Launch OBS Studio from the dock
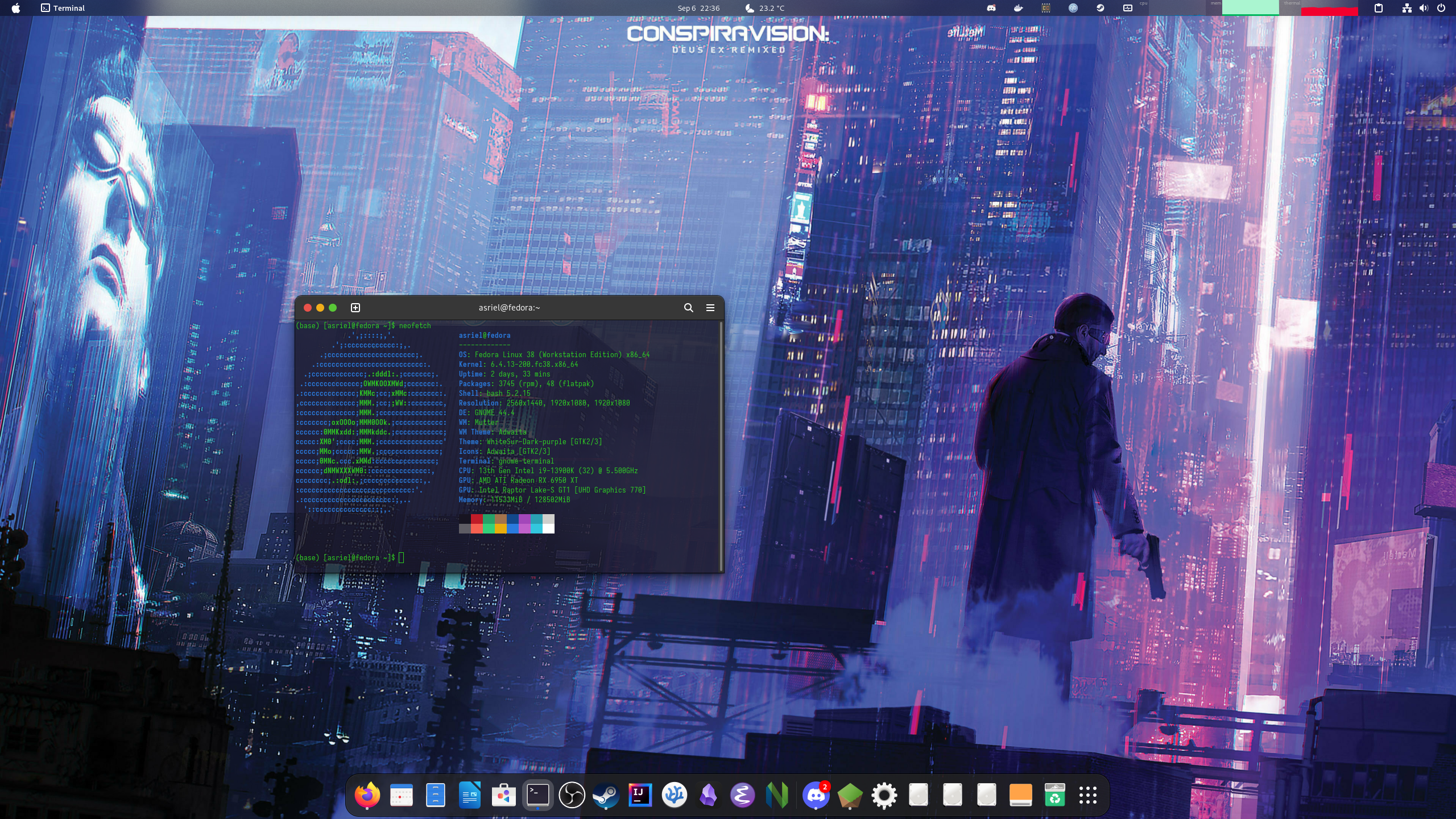 coord(572,795)
